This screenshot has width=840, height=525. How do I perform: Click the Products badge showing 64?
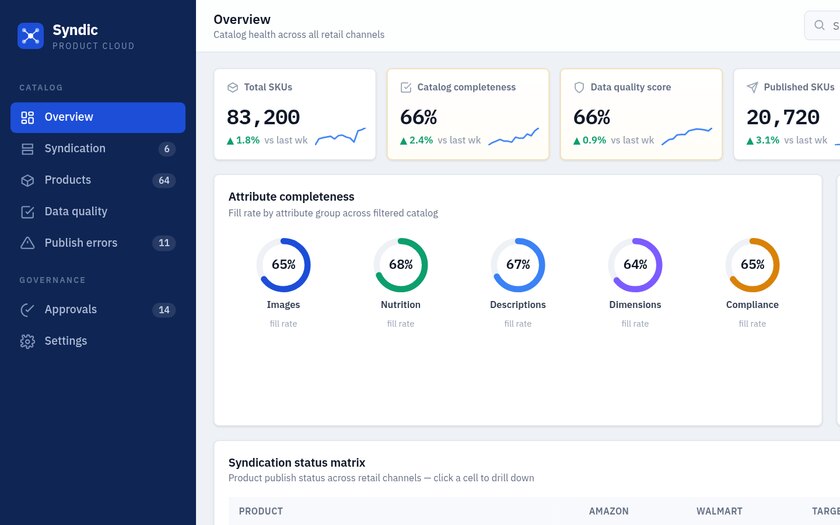pos(164,181)
